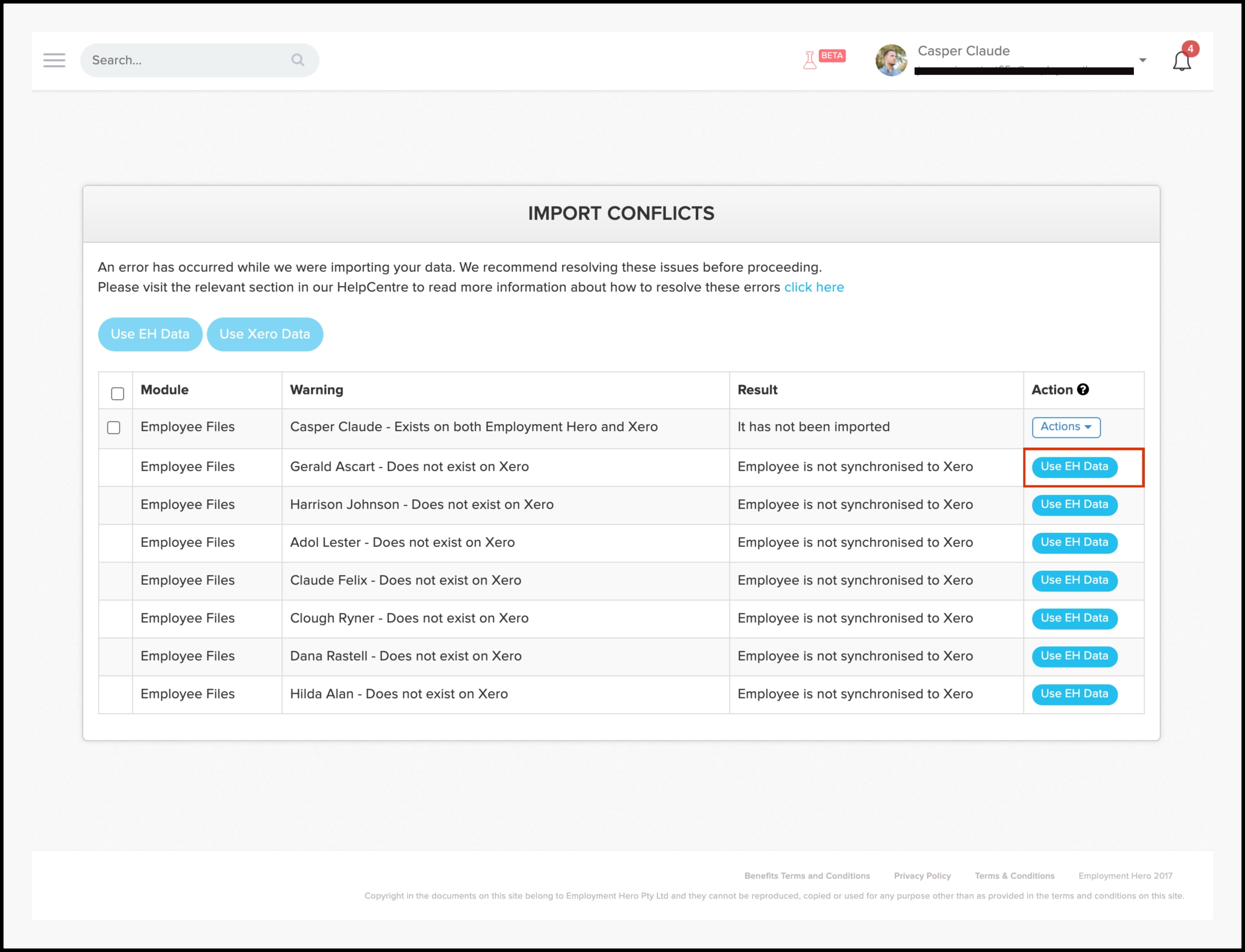Open the HelpCentre 'click here' link

[x=814, y=287]
